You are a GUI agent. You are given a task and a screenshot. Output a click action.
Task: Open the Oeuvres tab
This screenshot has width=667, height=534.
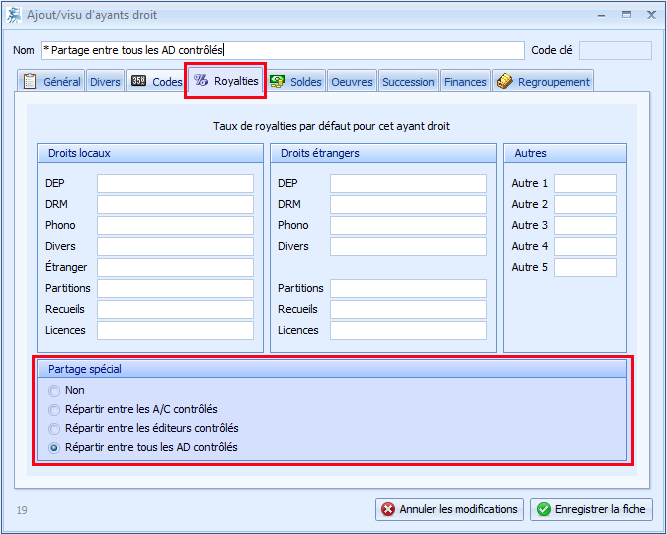[x=351, y=82]
